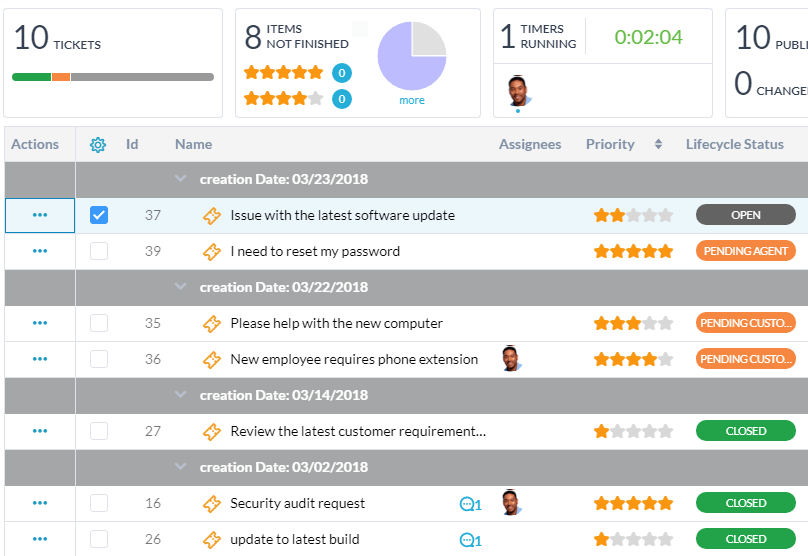Screen dimensions: 808x556
Task: Collapse creation Date 03/23/2018 group
Action: click(180, 179)
